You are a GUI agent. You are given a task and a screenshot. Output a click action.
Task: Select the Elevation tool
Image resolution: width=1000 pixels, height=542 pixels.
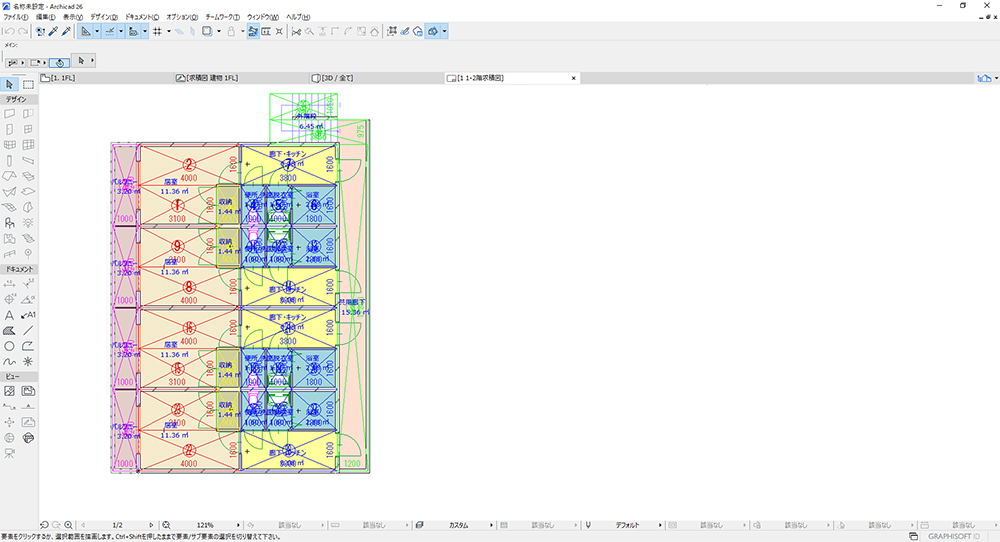pyautogui.click(x=28, y=407)
